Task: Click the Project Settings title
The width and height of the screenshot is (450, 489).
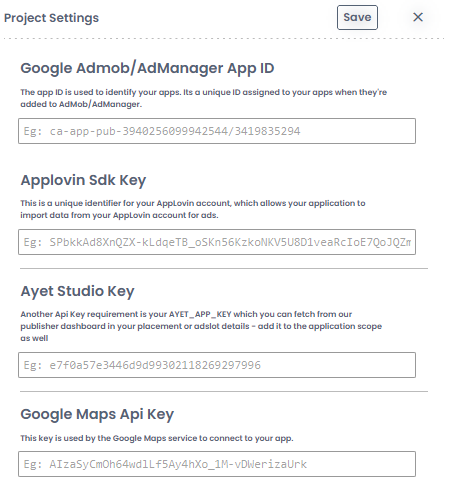Action: (51, 18)
